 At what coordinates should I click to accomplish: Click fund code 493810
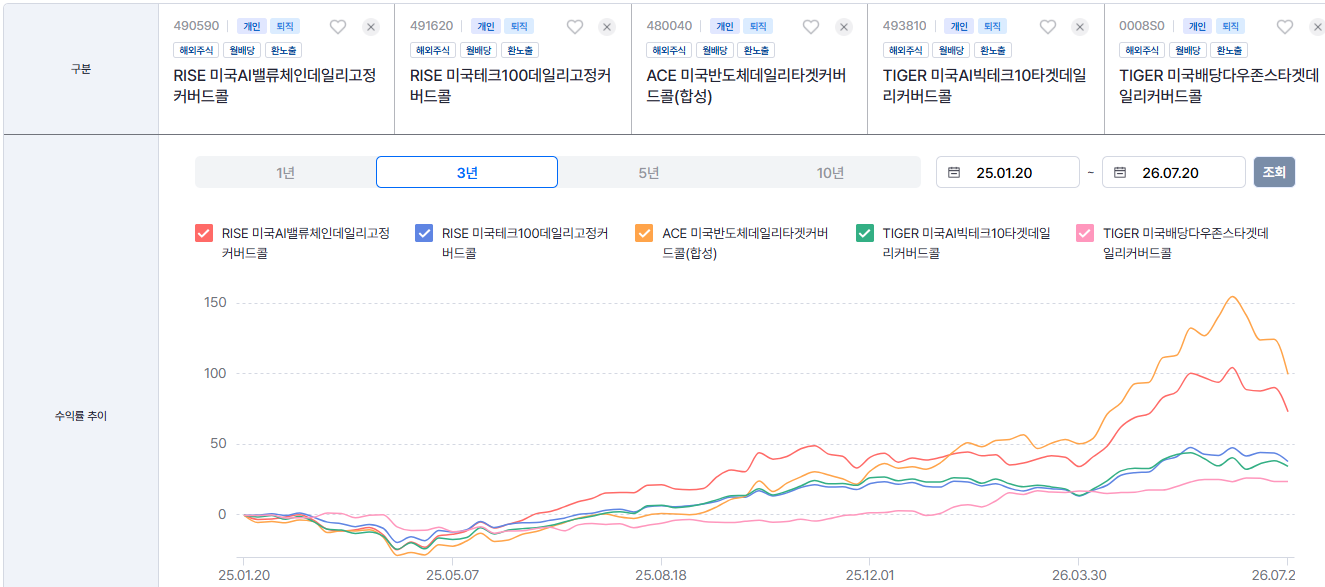pyautogui.click(x=904, y=27)
